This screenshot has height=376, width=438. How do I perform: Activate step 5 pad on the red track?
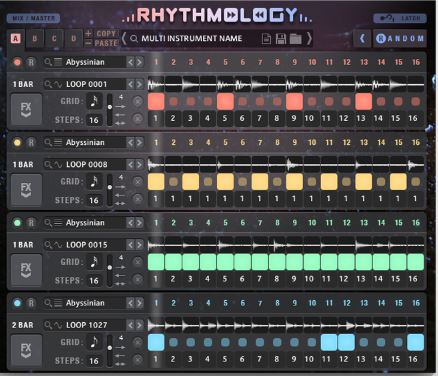click(225, 101)
